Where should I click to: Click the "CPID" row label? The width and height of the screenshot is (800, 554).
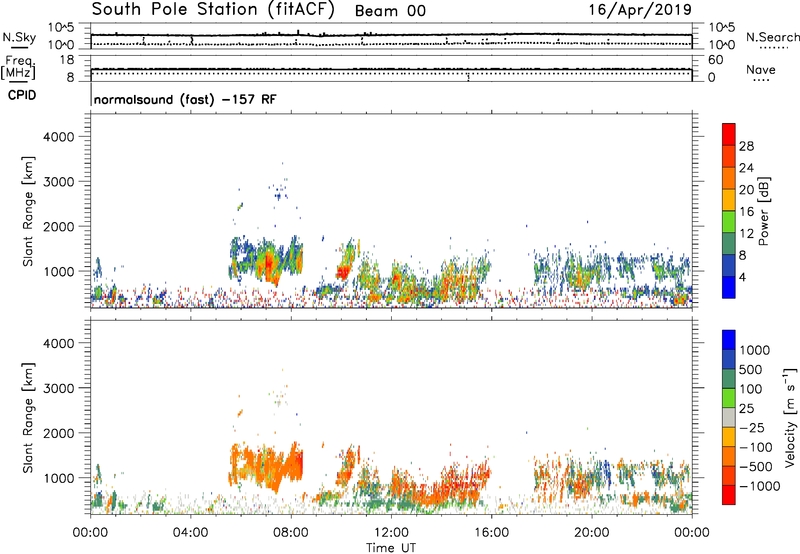click(21, 95)
